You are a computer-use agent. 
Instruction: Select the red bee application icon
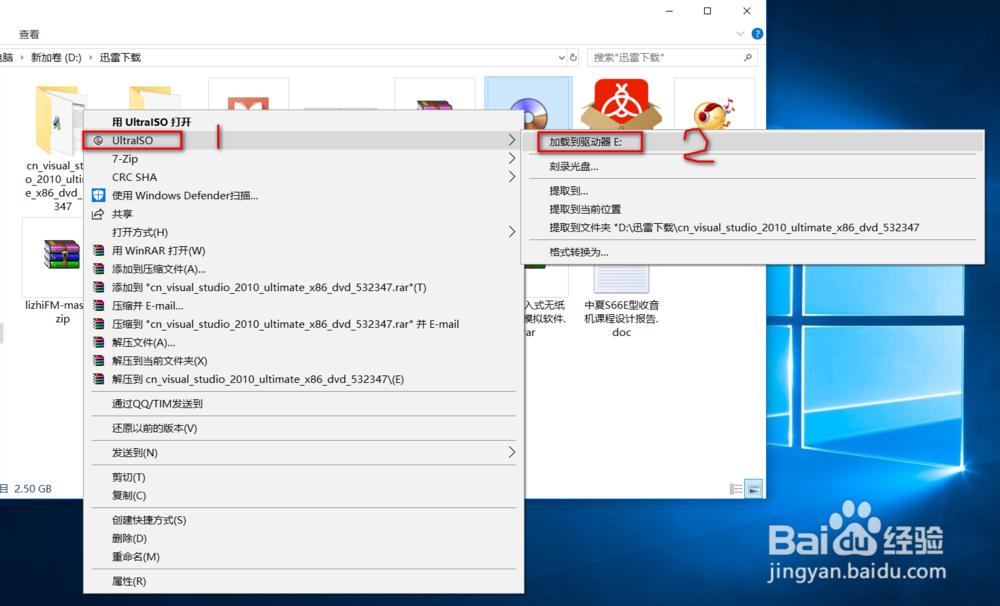[x=621, y=104]
